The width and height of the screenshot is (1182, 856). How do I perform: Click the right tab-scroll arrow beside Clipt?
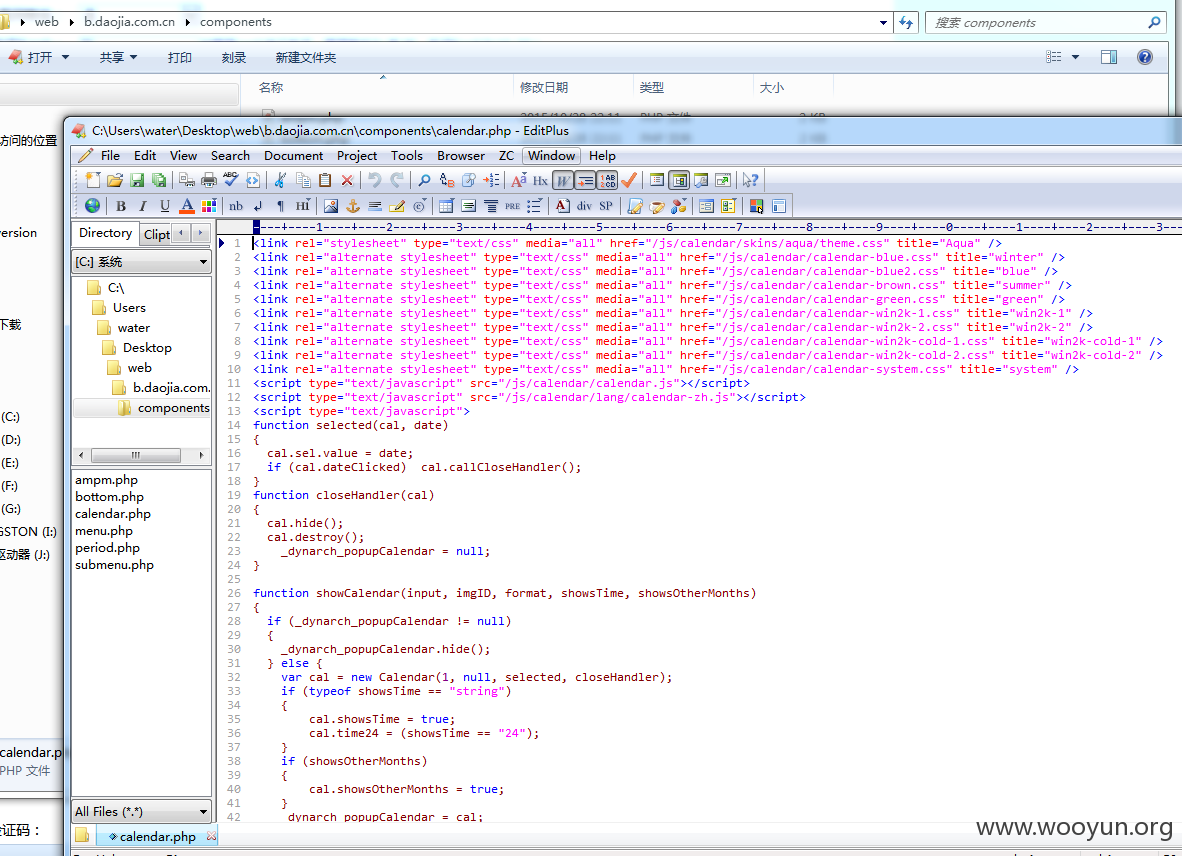201,233
